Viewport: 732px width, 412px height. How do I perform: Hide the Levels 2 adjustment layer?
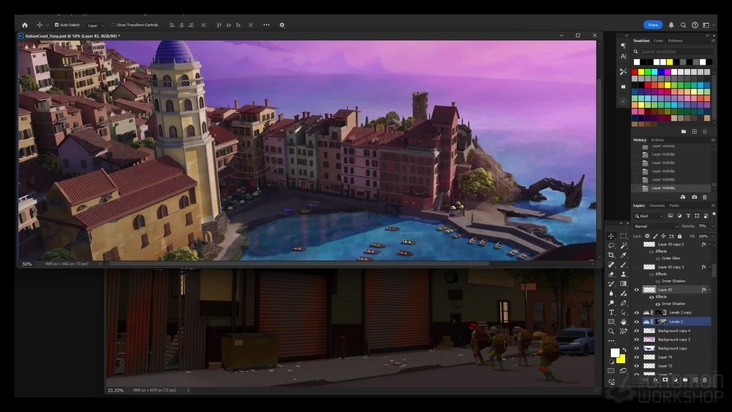tap(636, 321)
